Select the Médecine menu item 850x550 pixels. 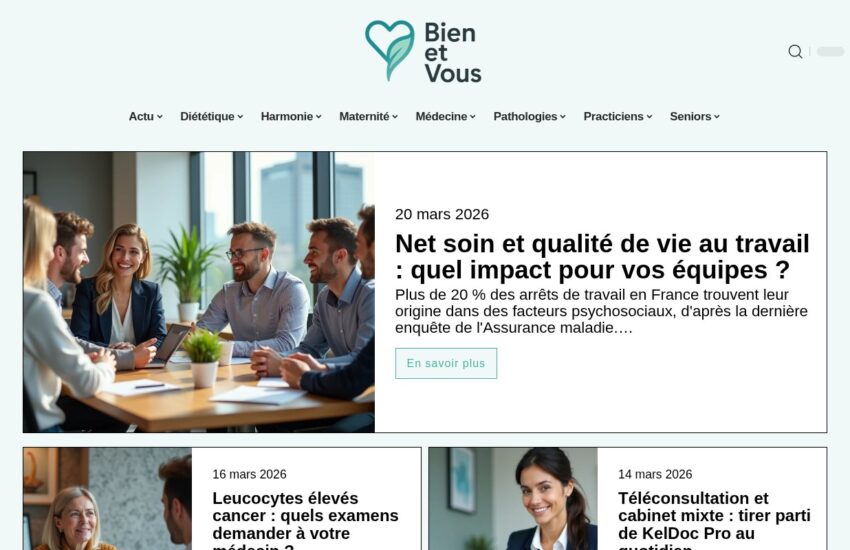coord(446,117)
